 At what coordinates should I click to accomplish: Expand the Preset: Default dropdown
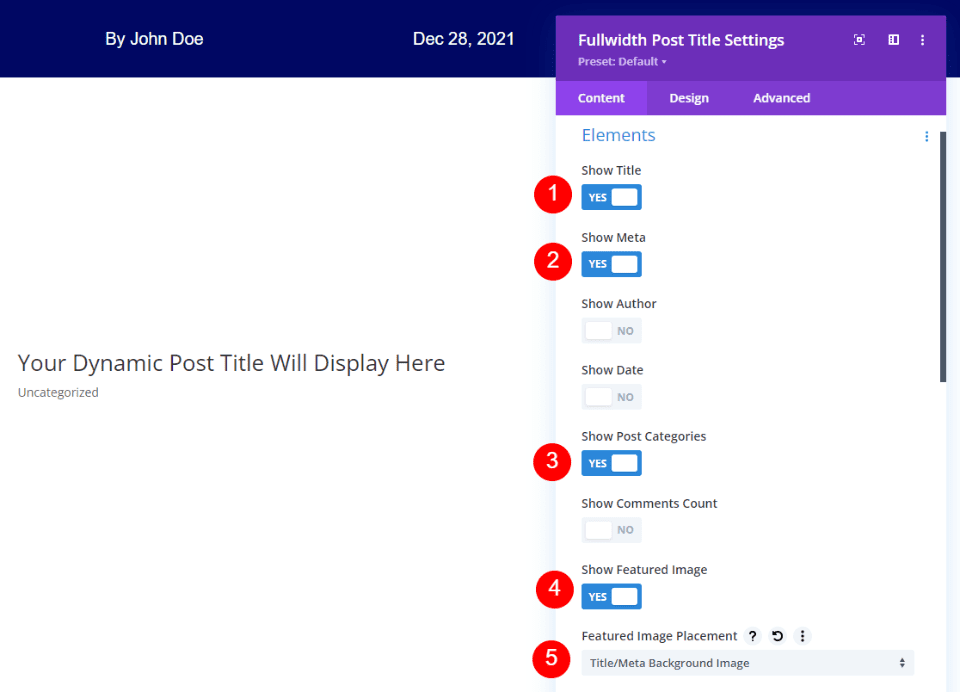pos(620,61)
